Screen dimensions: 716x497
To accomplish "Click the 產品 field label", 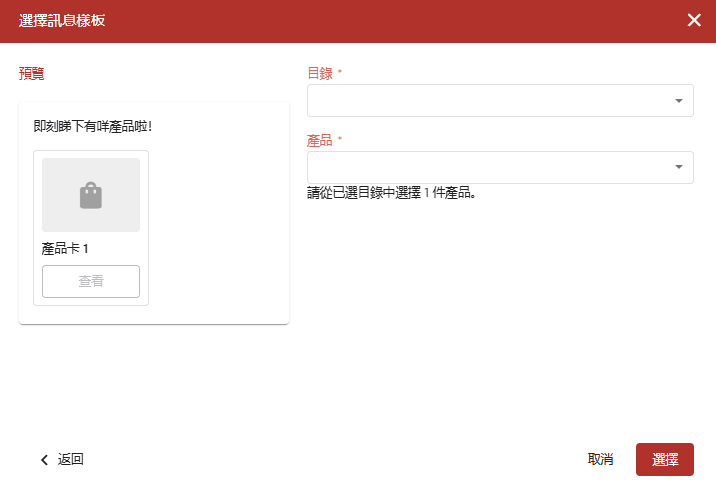I will (320, 140).
